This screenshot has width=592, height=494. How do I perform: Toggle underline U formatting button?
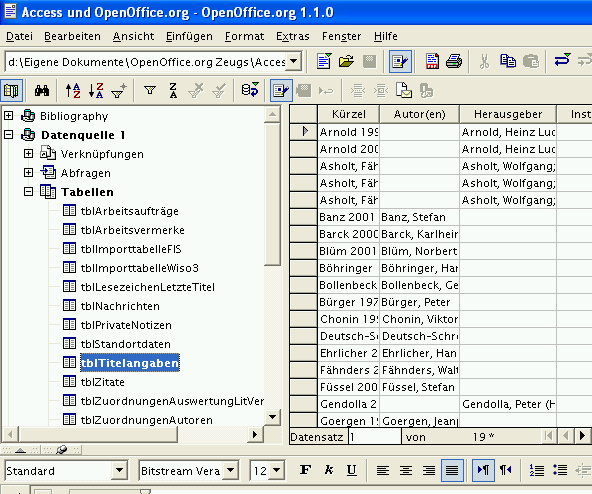click(x=352, y=470)
